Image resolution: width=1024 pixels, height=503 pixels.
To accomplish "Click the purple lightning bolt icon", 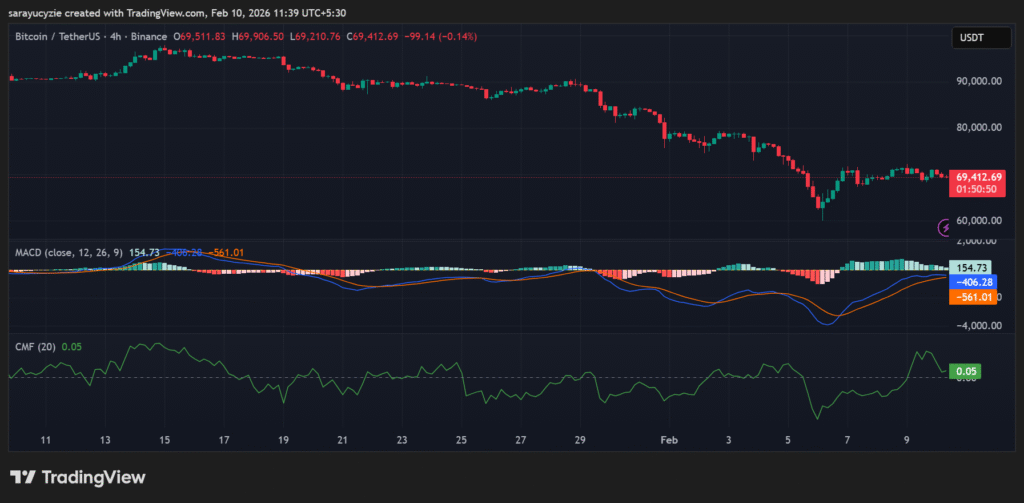I will pos(945,227).
